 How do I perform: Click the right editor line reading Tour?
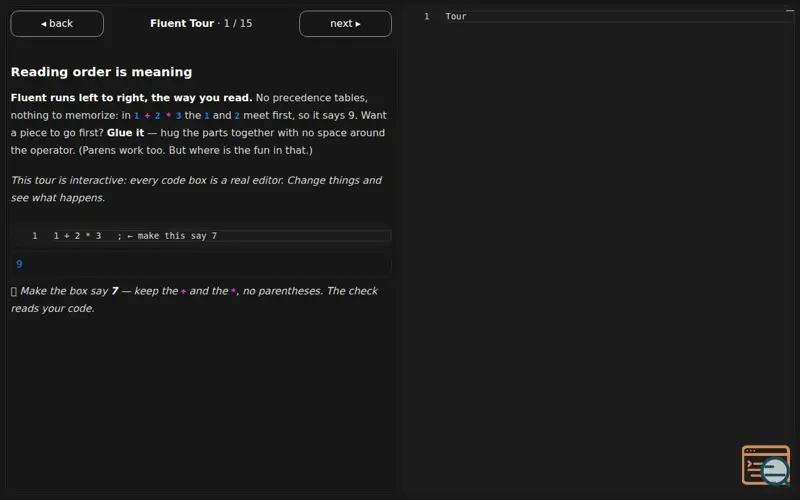[x=618, y=16]
